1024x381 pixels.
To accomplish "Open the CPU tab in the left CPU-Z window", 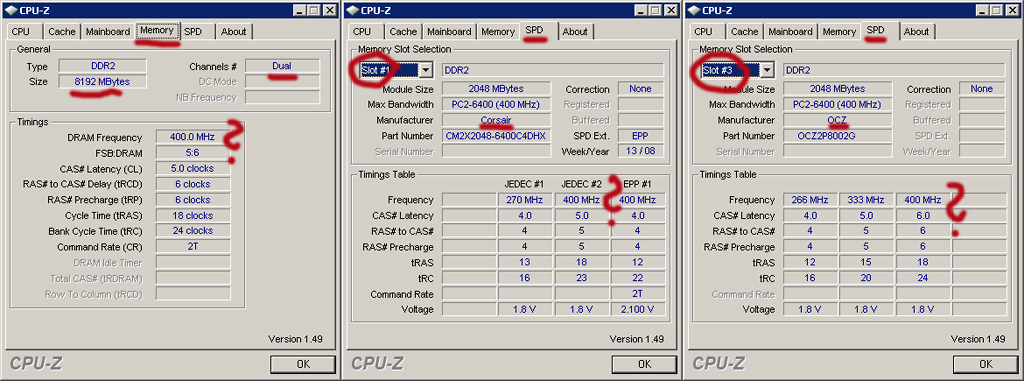I will pos(20,31).
